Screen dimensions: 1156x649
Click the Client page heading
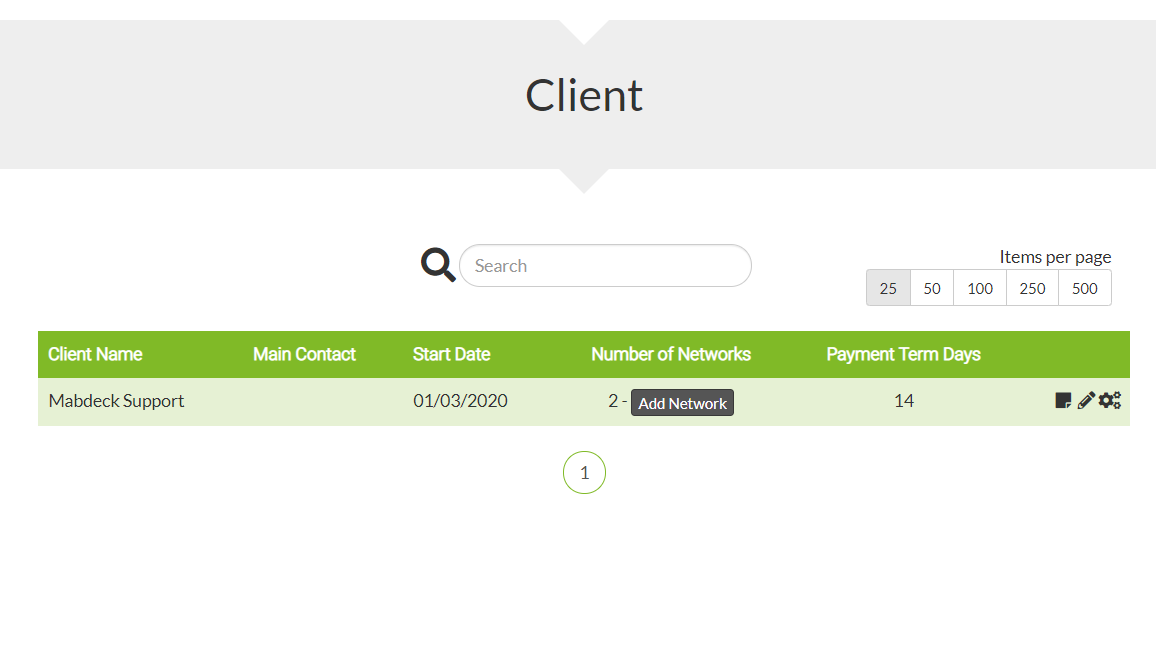[584, 95]
